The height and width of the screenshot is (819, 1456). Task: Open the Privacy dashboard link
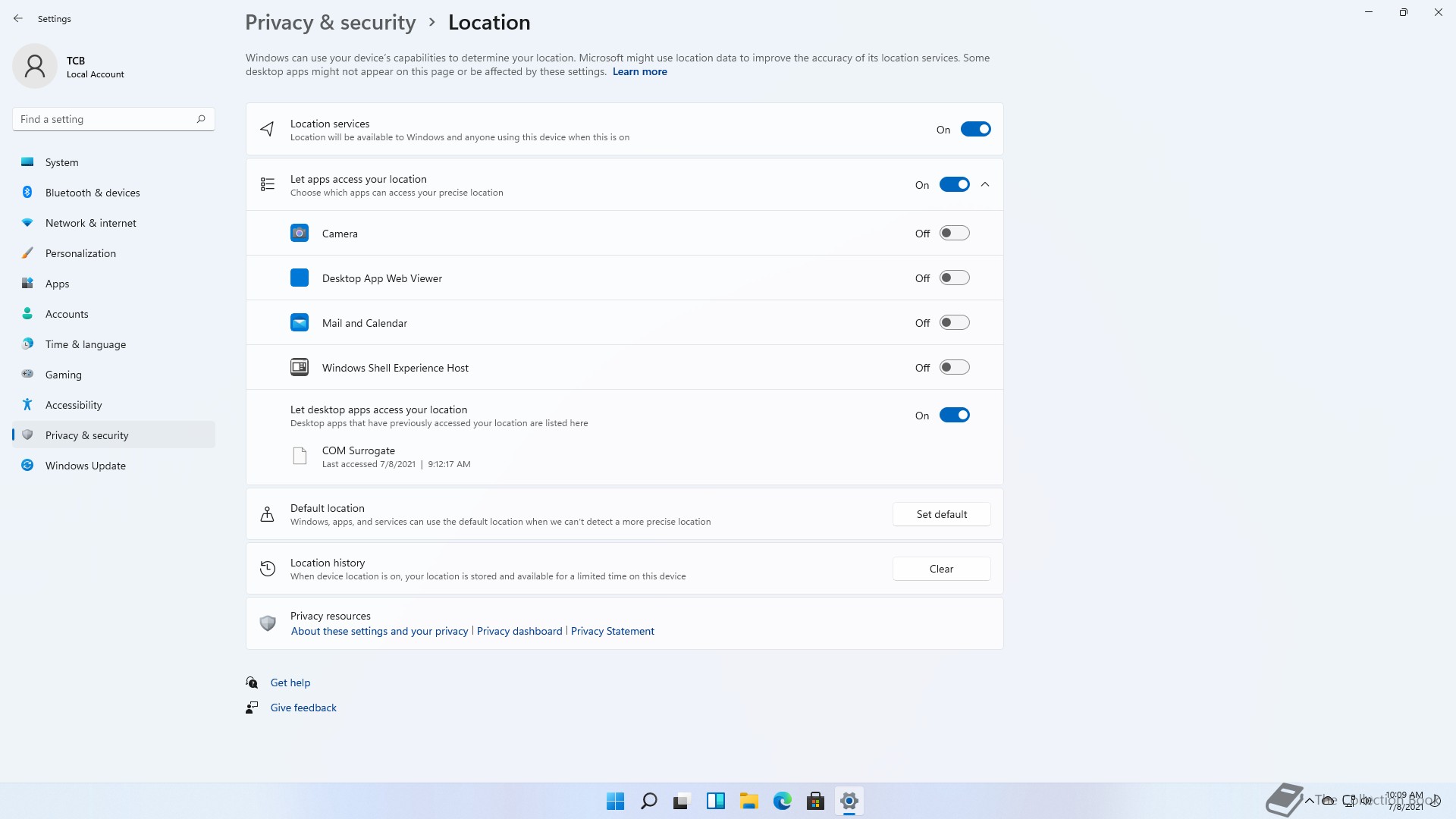pyautogui.click(x=519, y=631)
